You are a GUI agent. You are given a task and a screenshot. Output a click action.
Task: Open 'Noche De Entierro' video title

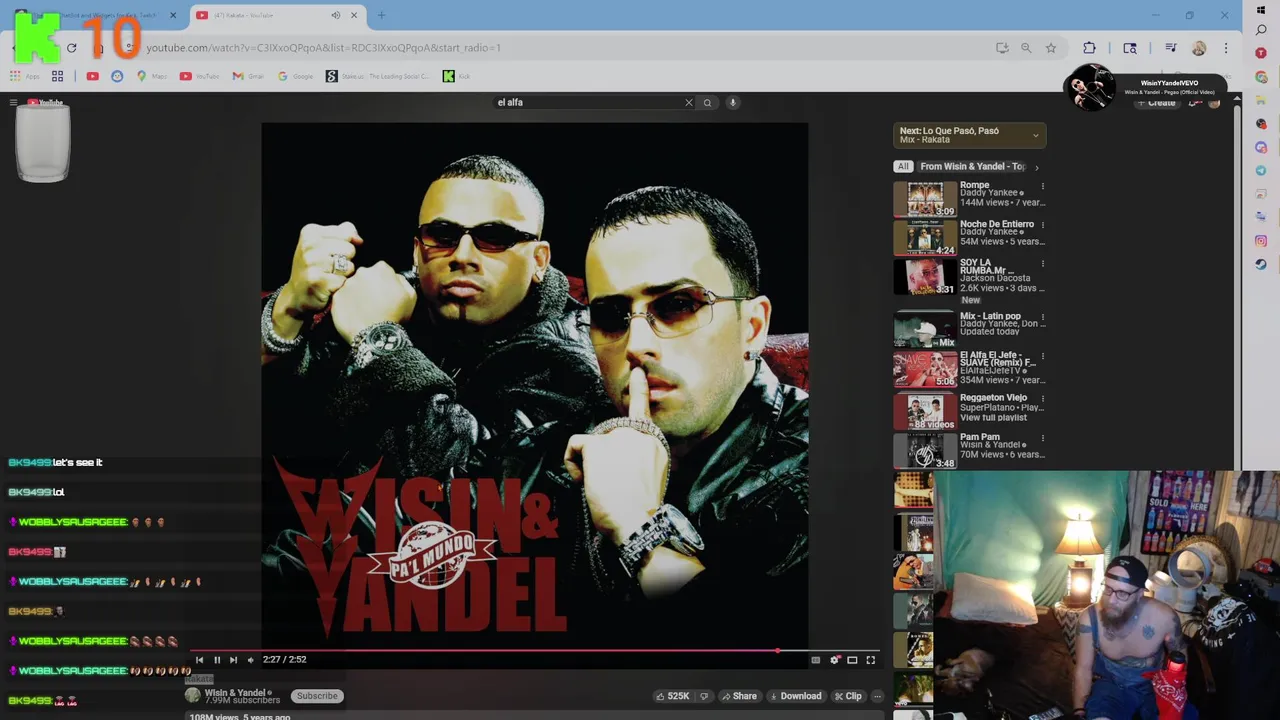pyautogui.click(x=997, y=224)
